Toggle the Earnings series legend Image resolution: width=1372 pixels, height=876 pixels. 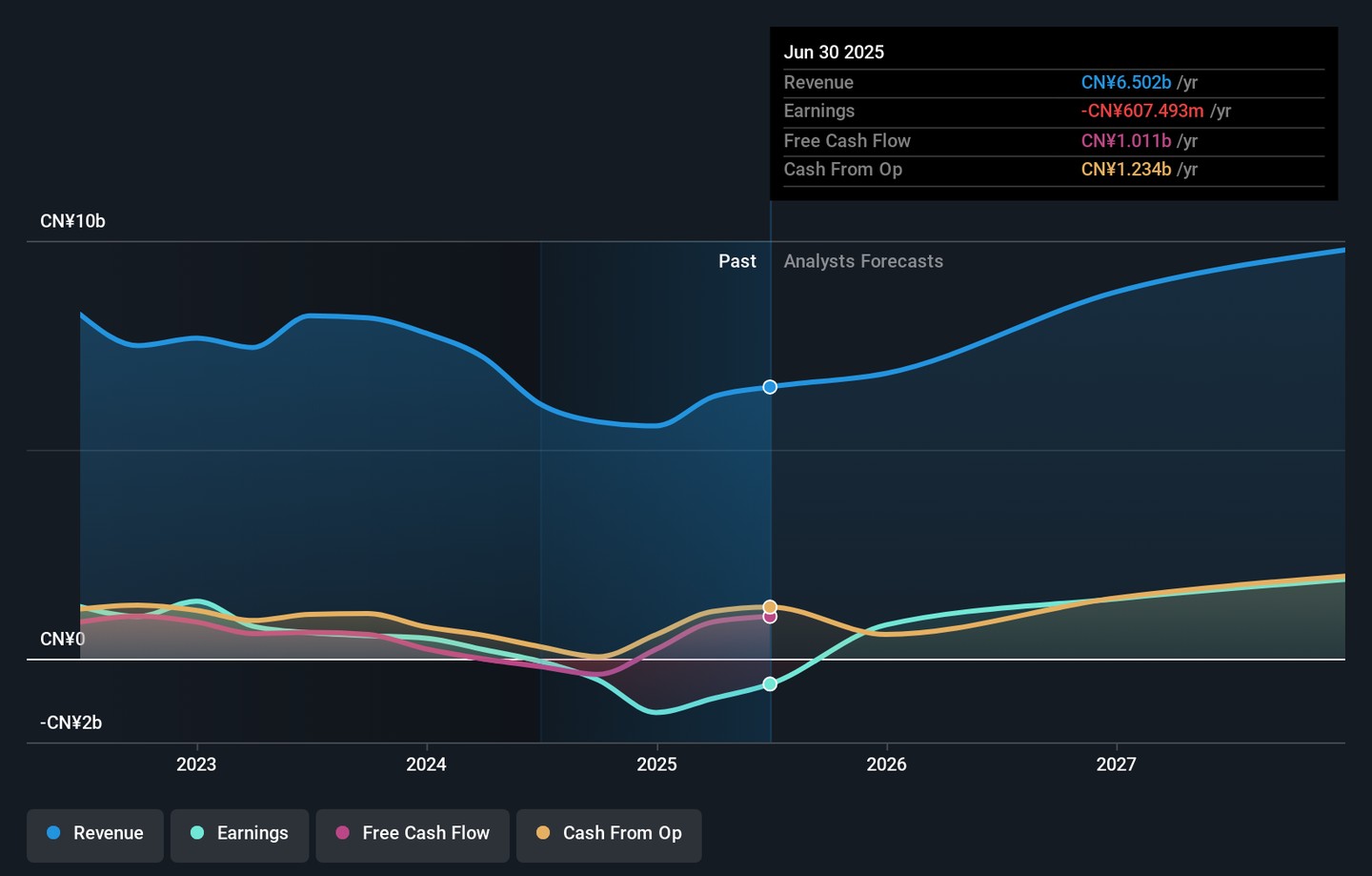[x=239, y=834]
